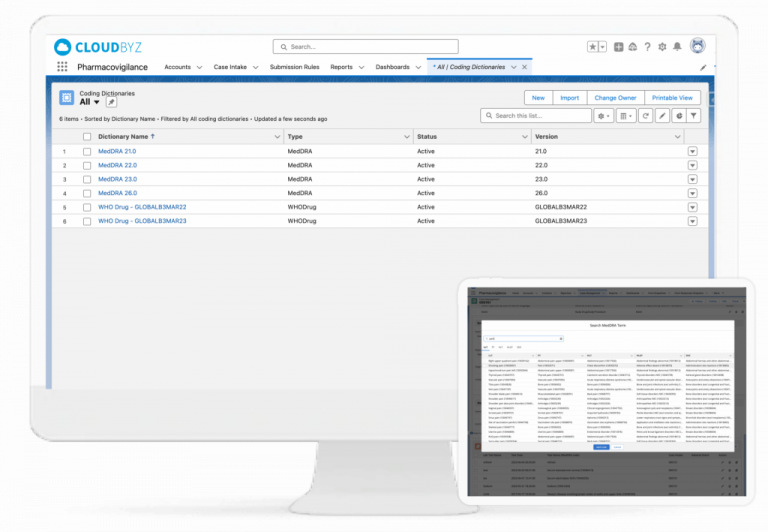Open the All list view selector arrow
This screenshot has height=532, width=768.
[x=96, y=102]
